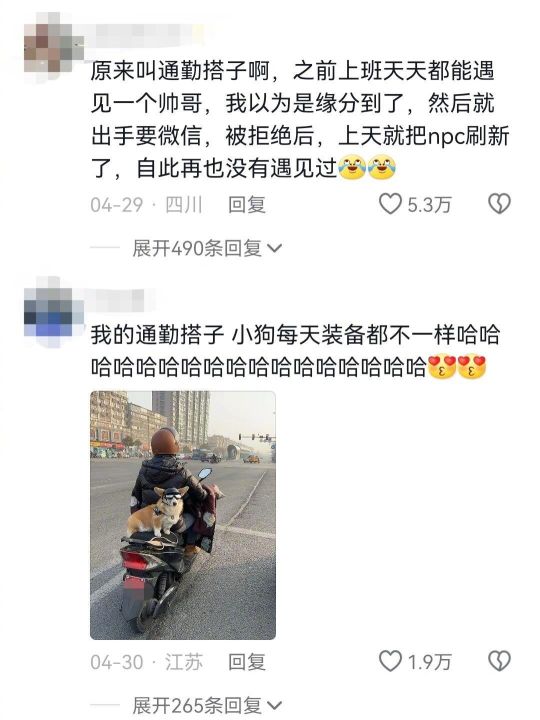
Task: Tap the 04-29 · 四川 timestamp
Action: point(146,205)
